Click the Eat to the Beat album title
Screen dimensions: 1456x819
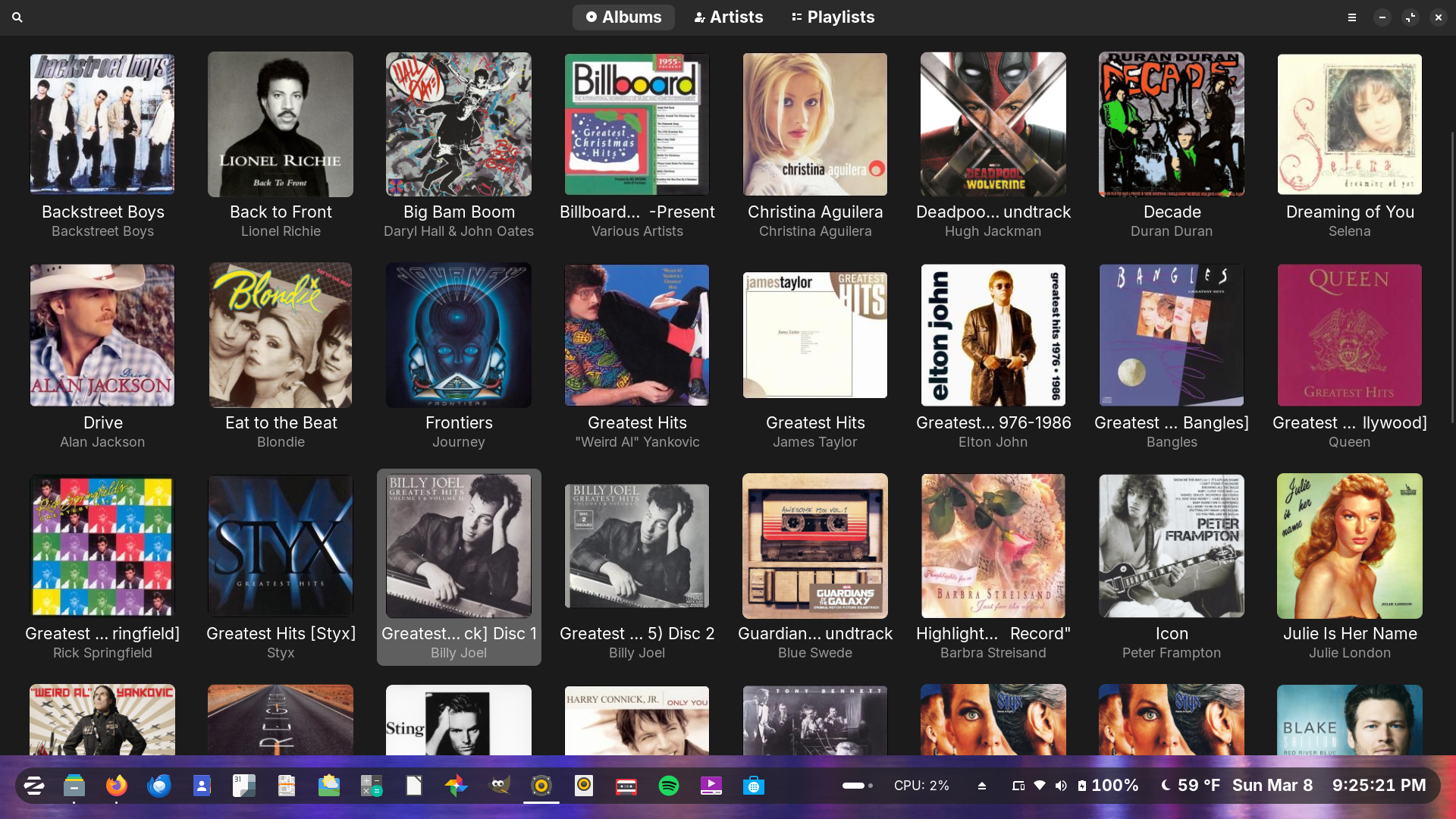[x=281, y=422]
